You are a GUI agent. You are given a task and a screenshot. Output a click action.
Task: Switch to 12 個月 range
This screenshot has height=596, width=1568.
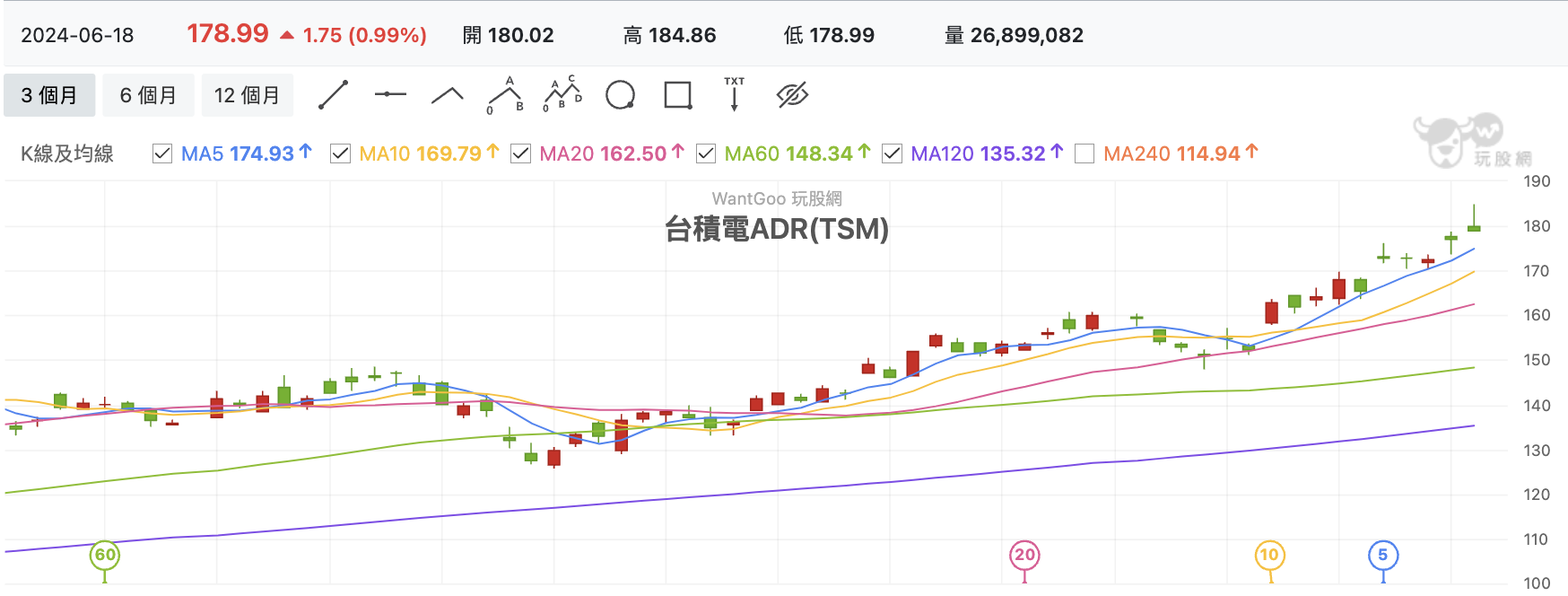[248, 95]
